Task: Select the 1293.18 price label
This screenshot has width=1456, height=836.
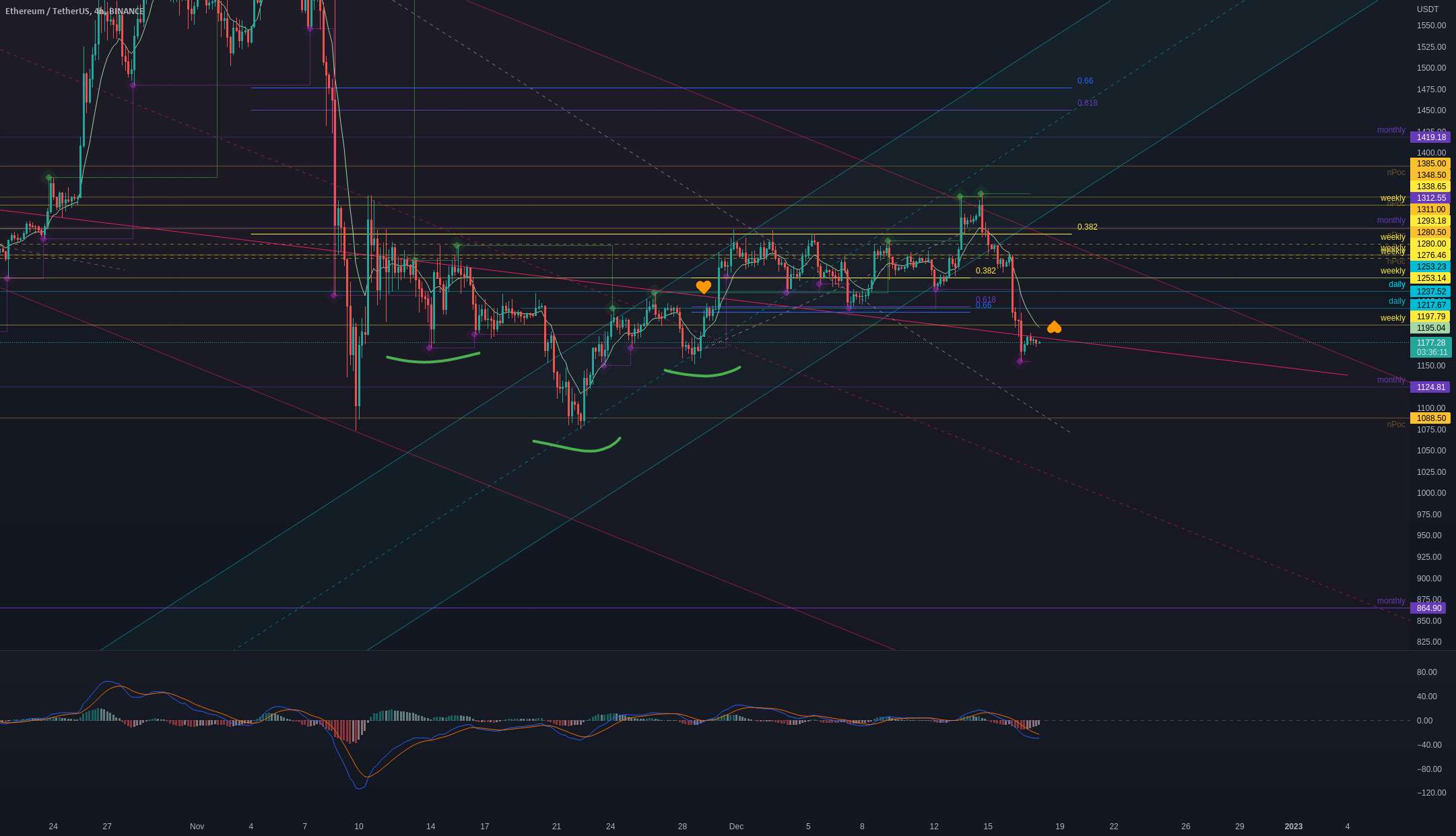Action: (1430, 221)
